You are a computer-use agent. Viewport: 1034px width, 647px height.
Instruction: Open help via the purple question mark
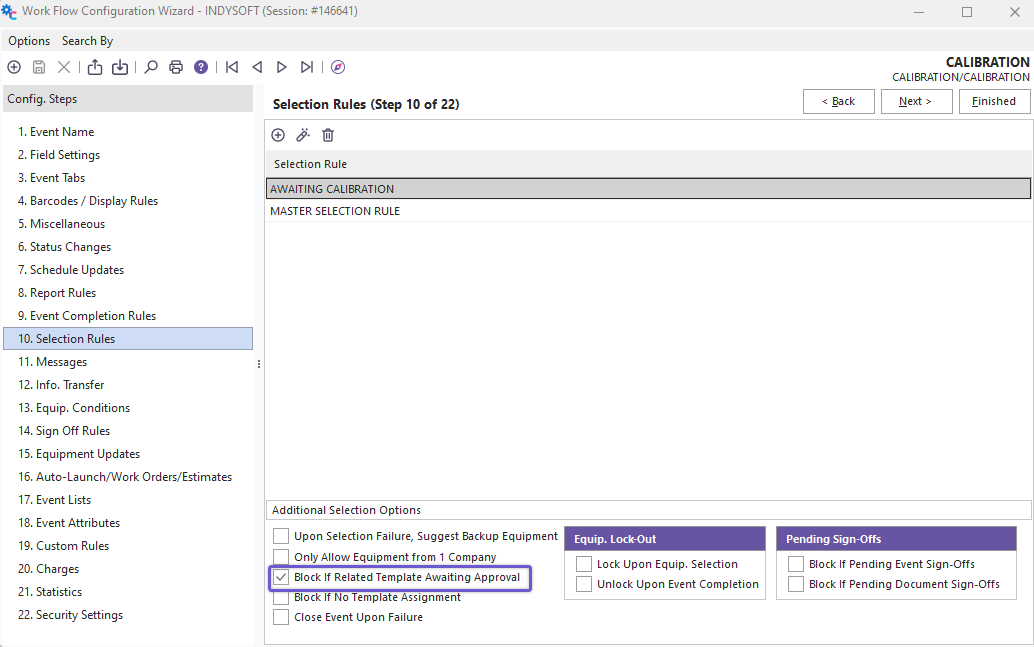201,67
